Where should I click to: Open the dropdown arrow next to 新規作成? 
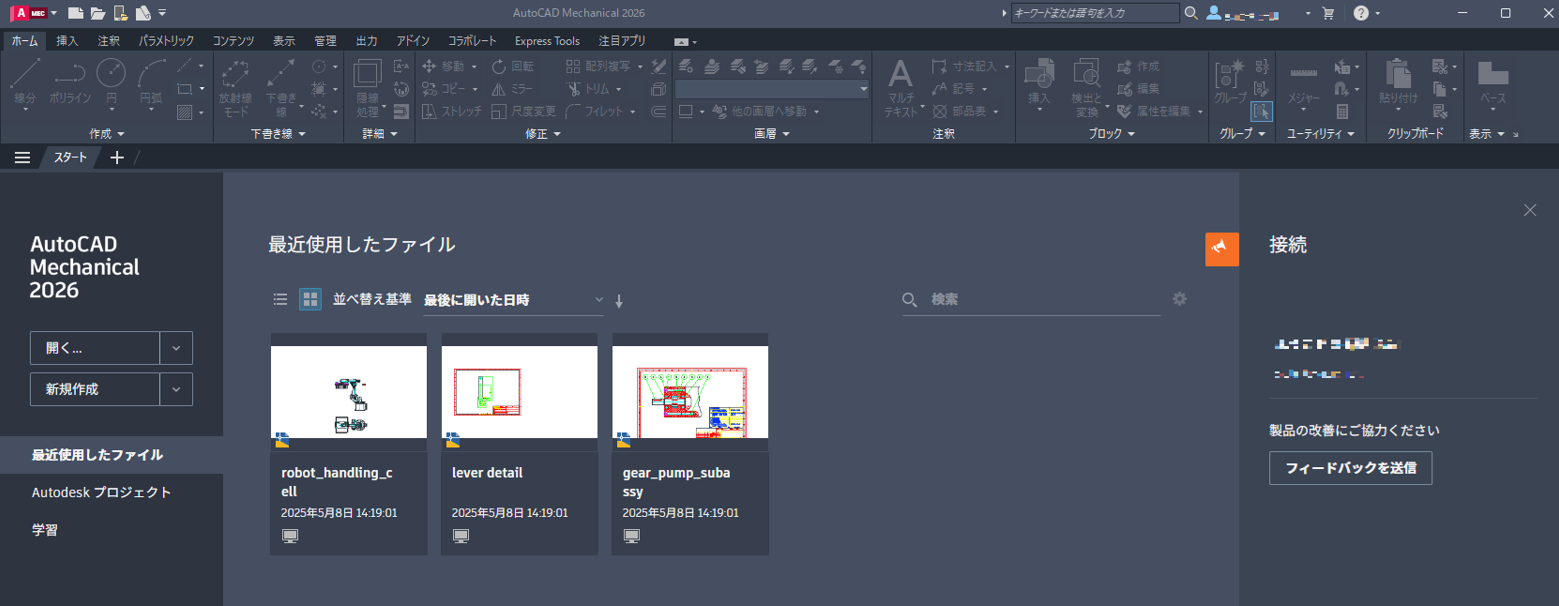click(176, 389)
